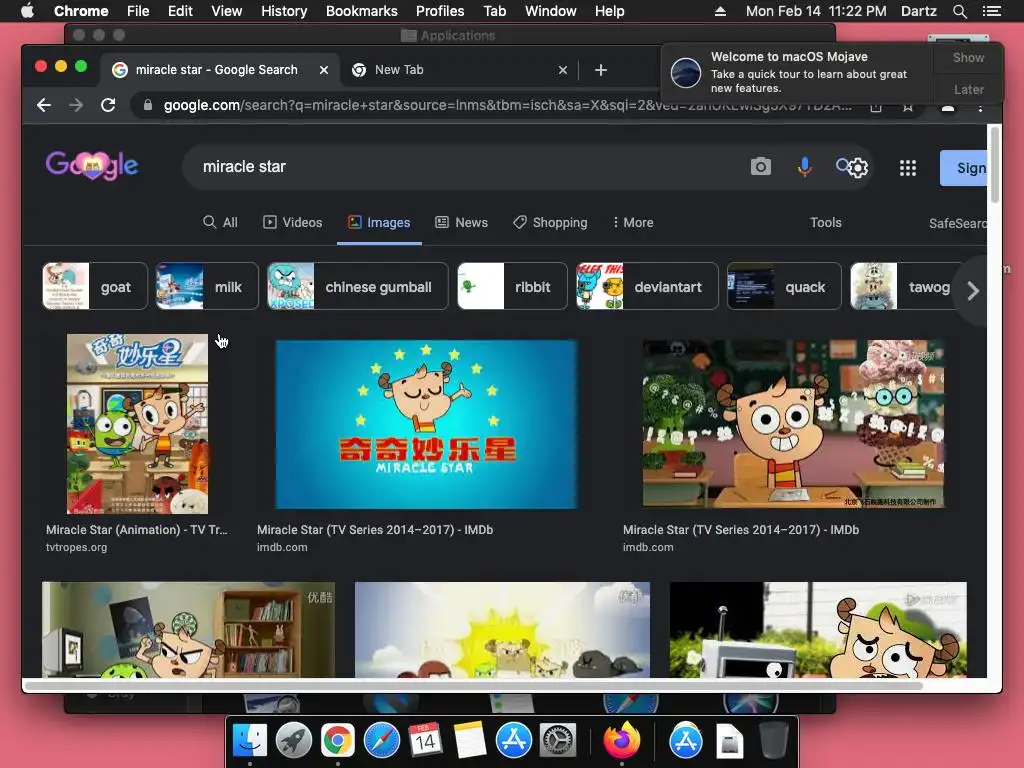Screen dimensions: 1024x768
Task: Select the Images tab
Action: (x=379, y=222)
